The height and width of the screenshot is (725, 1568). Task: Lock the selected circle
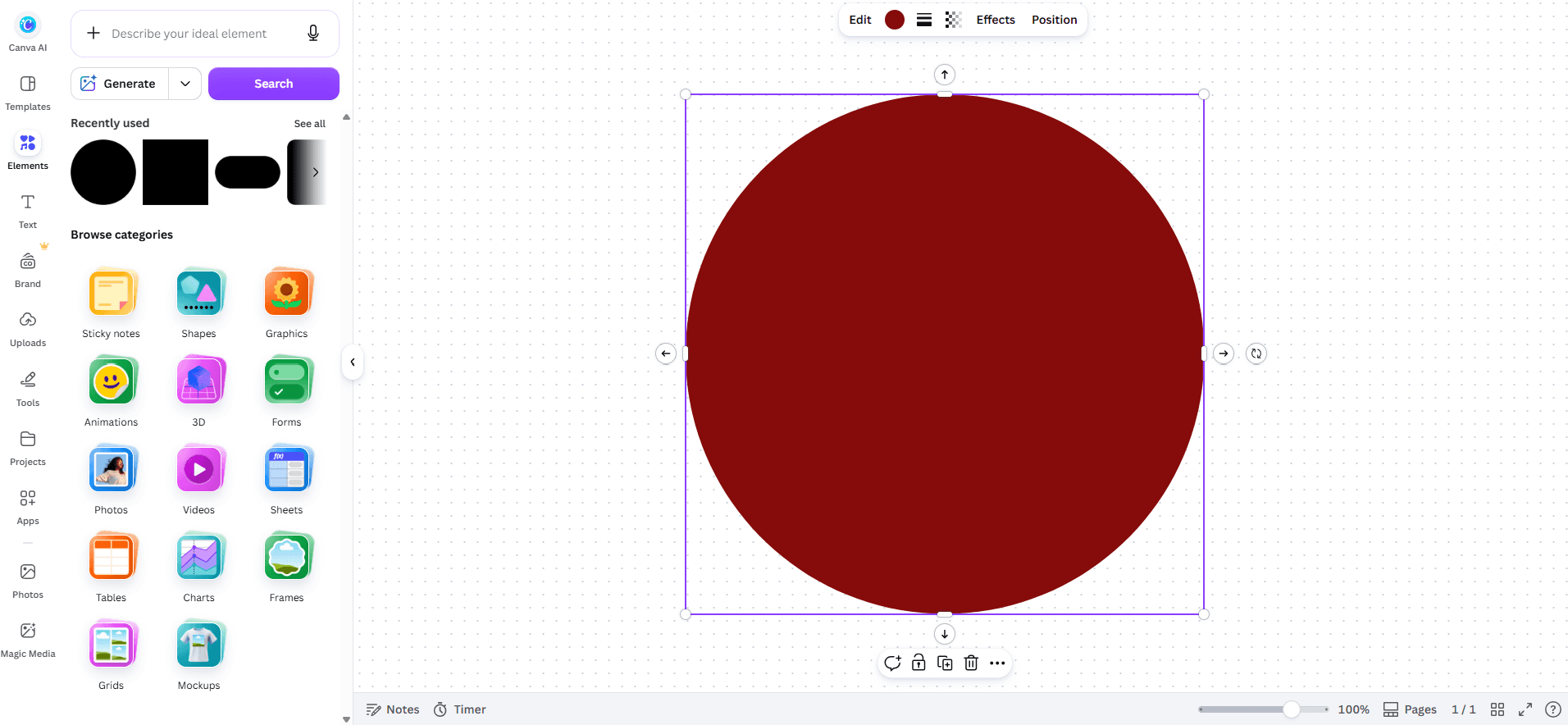tap(918, 663)
